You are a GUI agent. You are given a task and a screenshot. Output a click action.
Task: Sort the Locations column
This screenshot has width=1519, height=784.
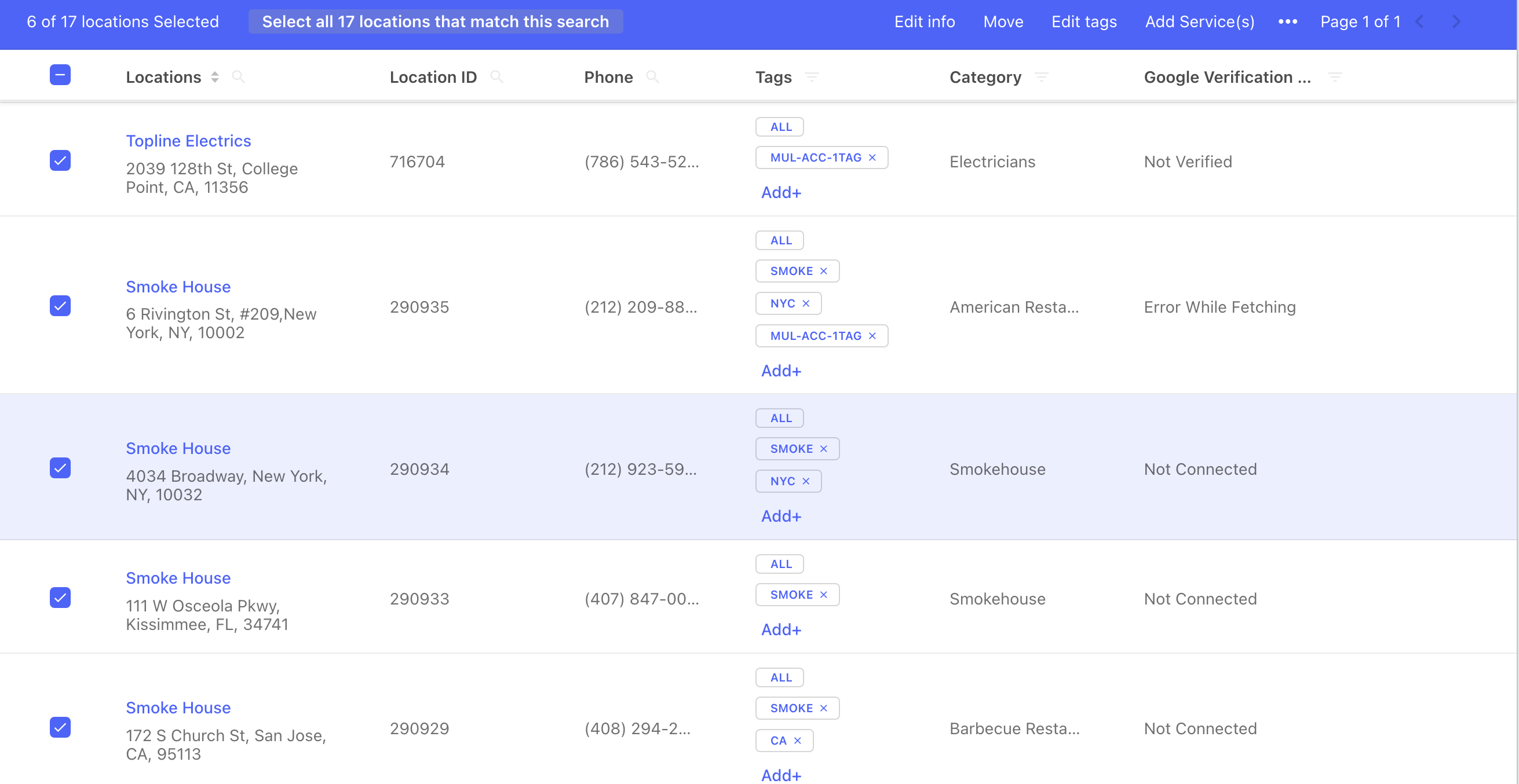point(214,77)
